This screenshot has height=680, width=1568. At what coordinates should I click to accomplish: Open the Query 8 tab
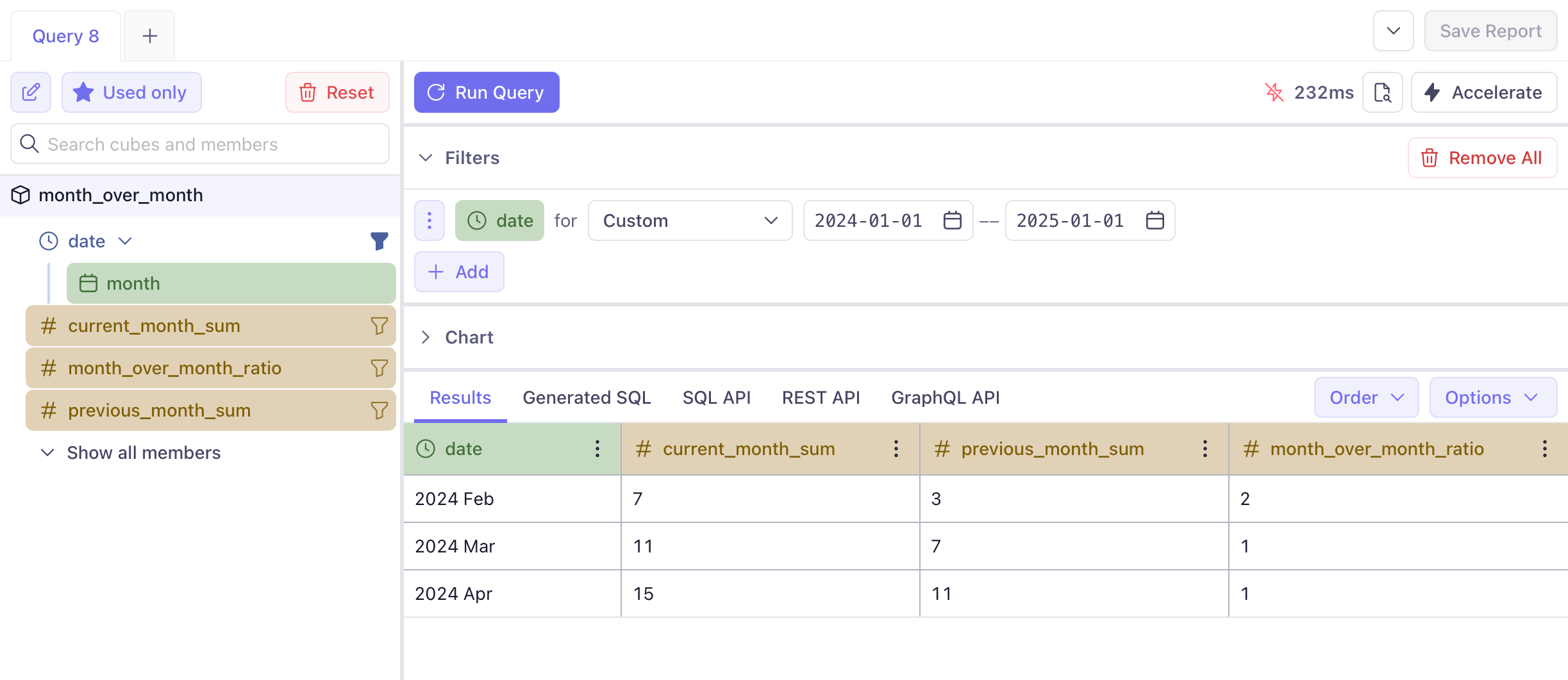pos(65,36)
